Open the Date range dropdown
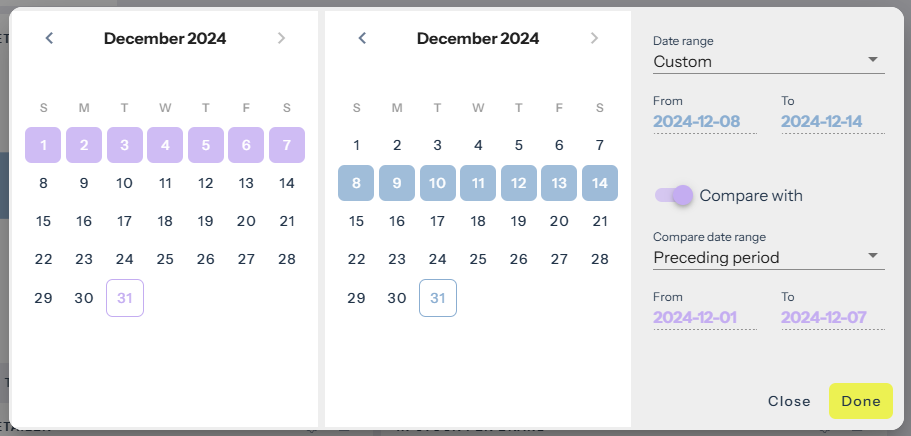Image resolution: width=911 pixels, height=436 pixels. [768, 61]
